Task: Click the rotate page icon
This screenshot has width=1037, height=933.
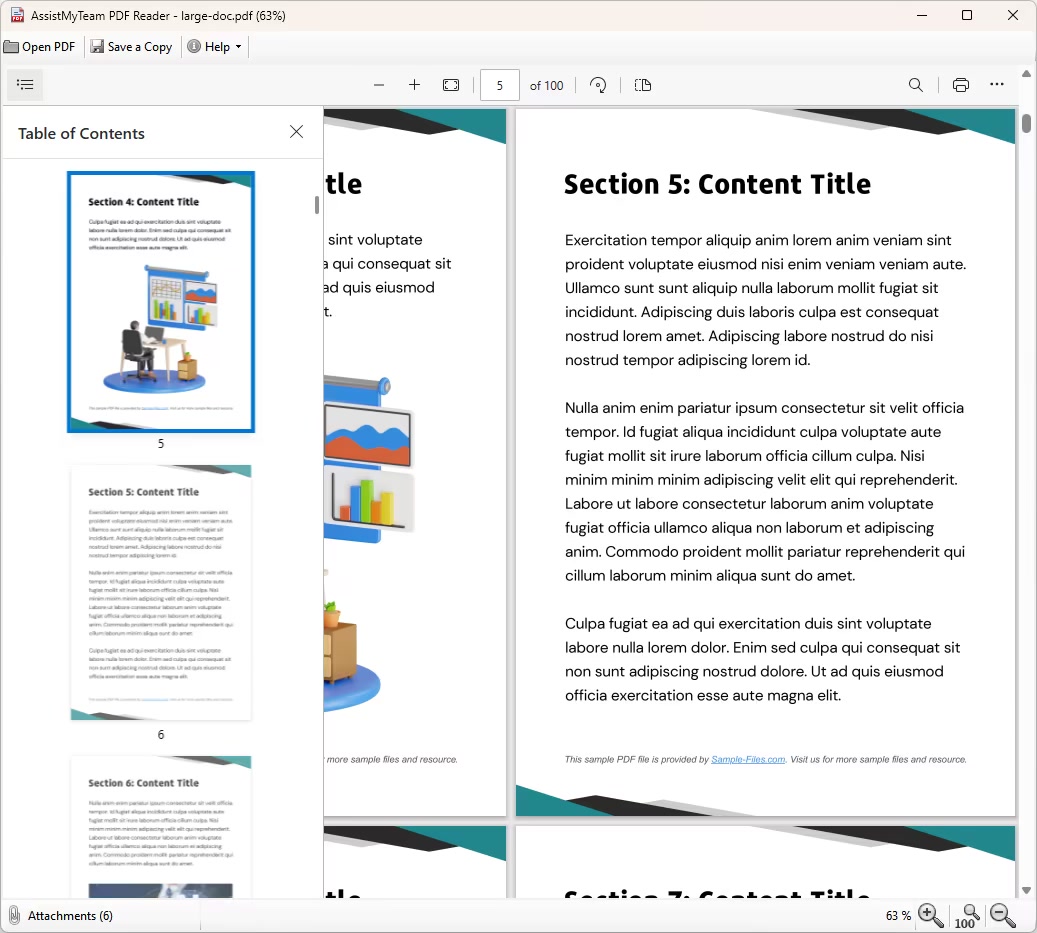Action: click(x=598, y=85)
